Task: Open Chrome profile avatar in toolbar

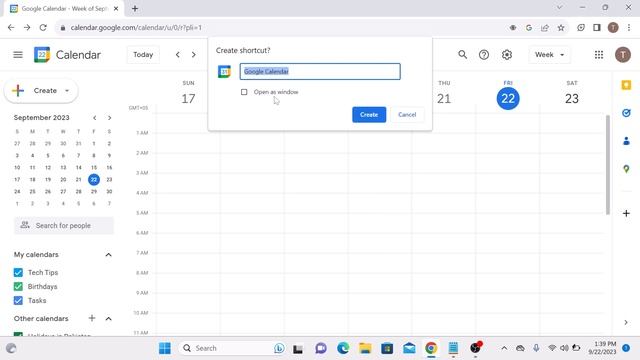Action: click(x=613, y=28)
